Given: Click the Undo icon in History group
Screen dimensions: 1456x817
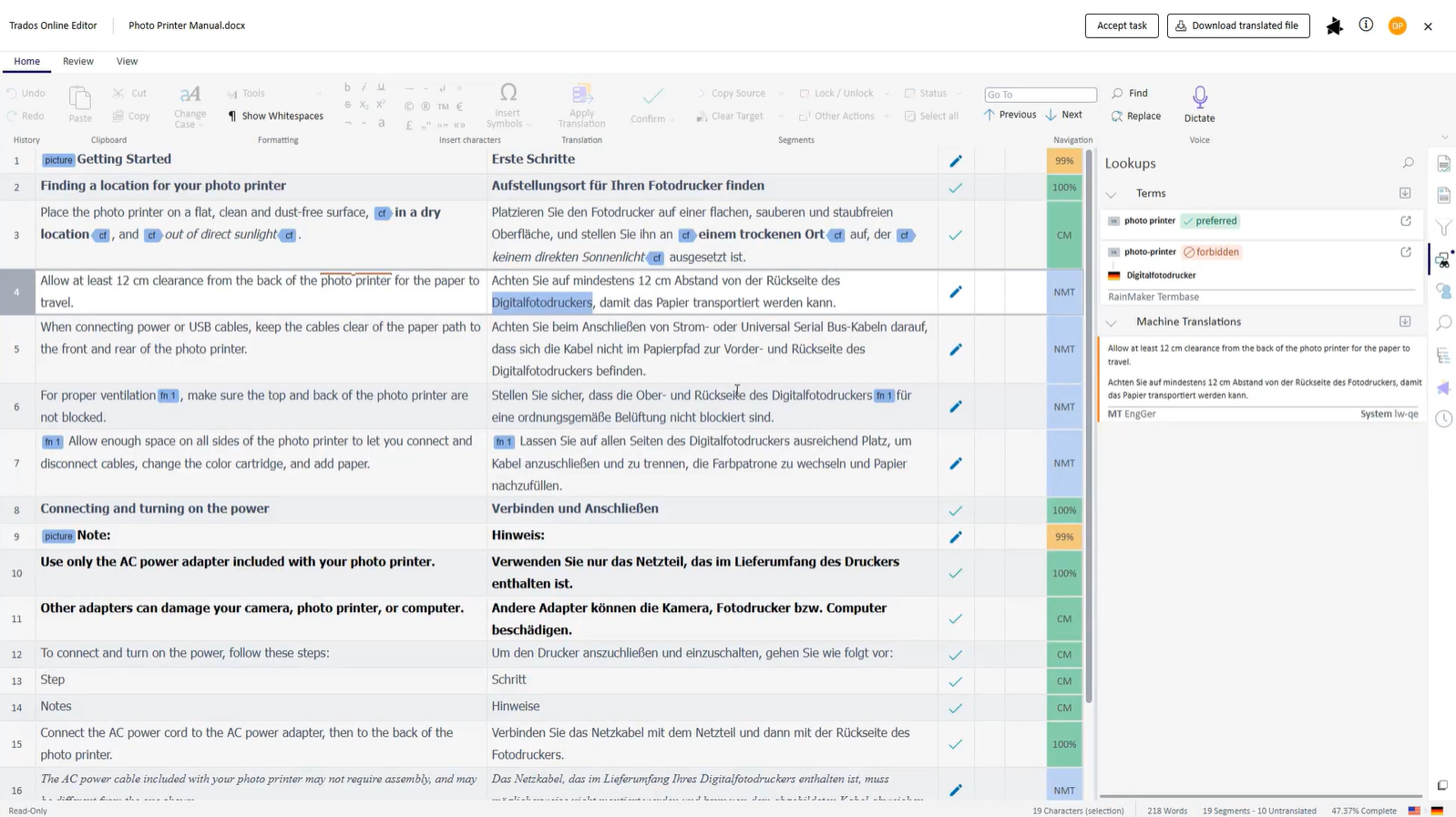Looking at the screenshot, I should point(12,93).
